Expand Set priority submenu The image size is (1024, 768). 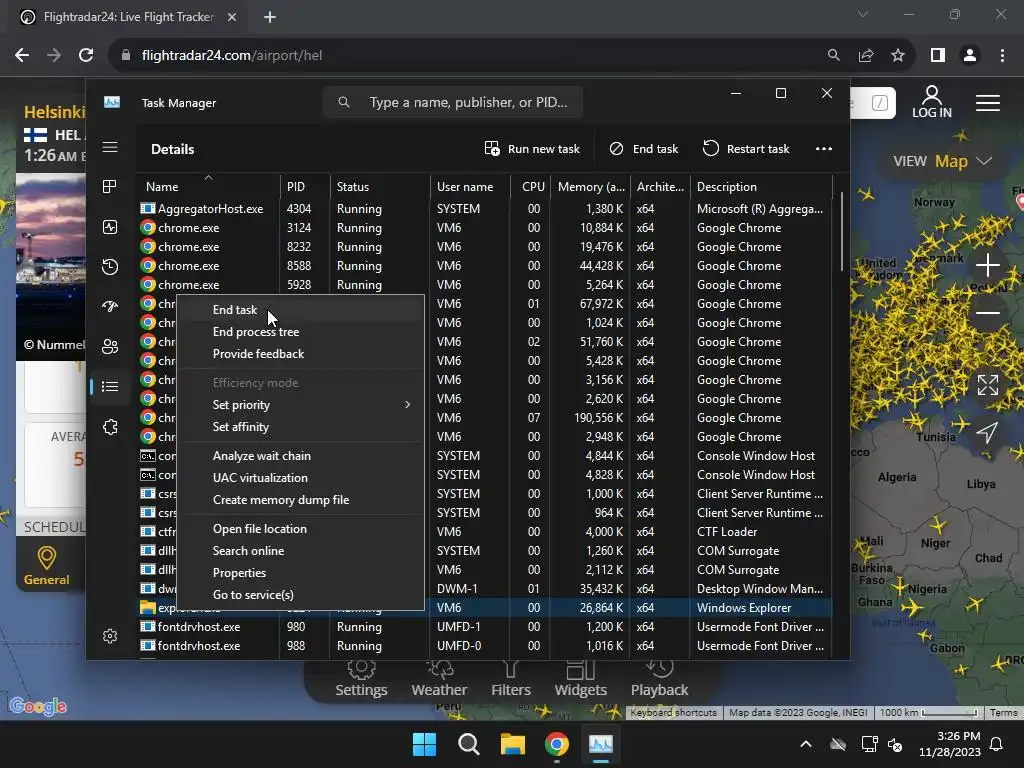point(300,405)
